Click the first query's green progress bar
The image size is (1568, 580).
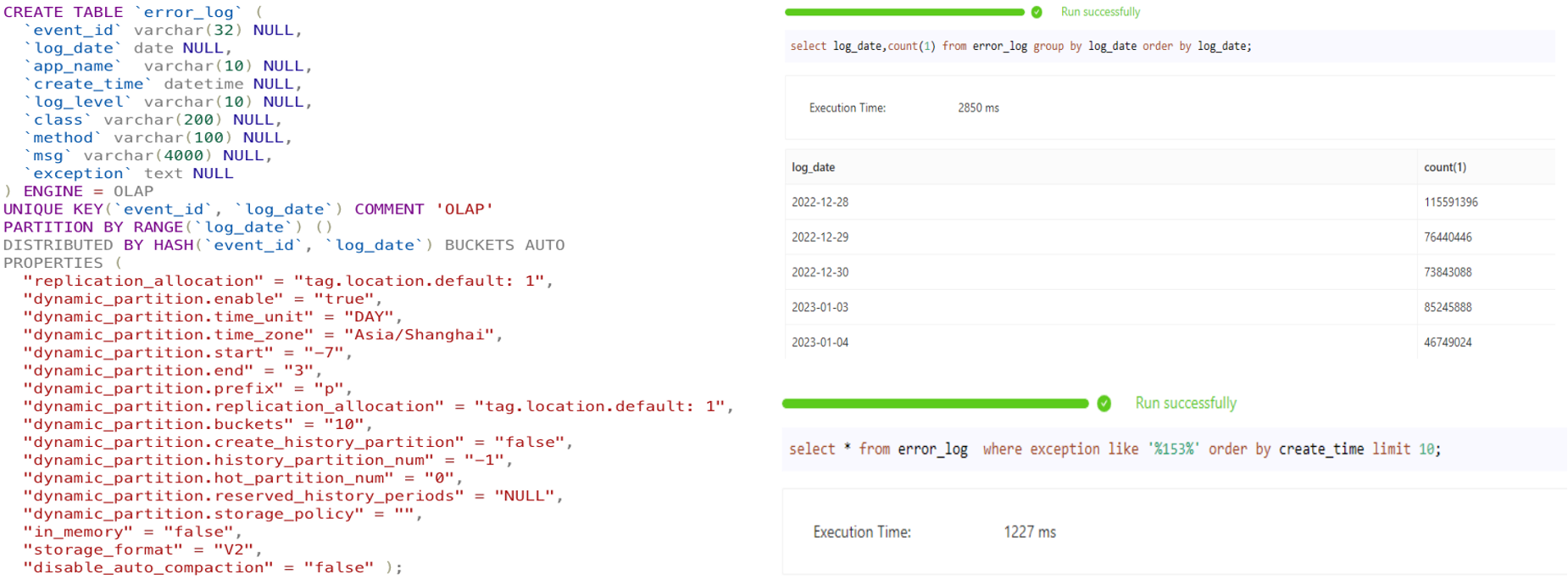[904, 12]
